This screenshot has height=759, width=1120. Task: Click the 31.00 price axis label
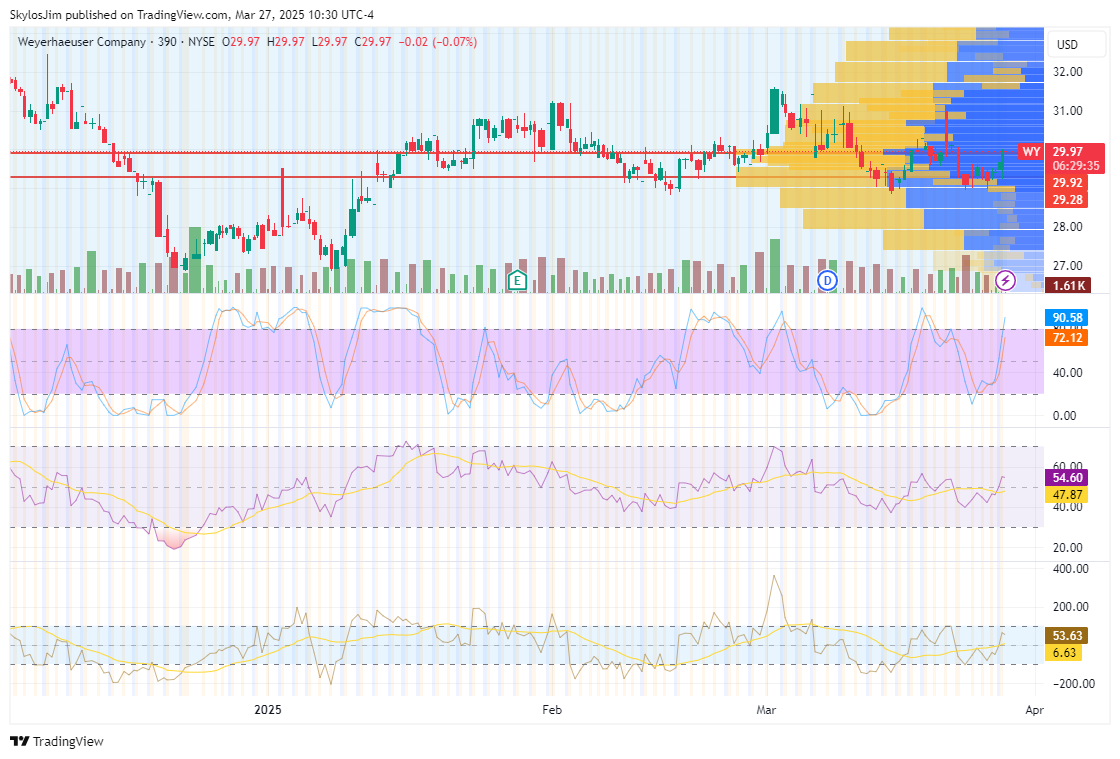1068,111
